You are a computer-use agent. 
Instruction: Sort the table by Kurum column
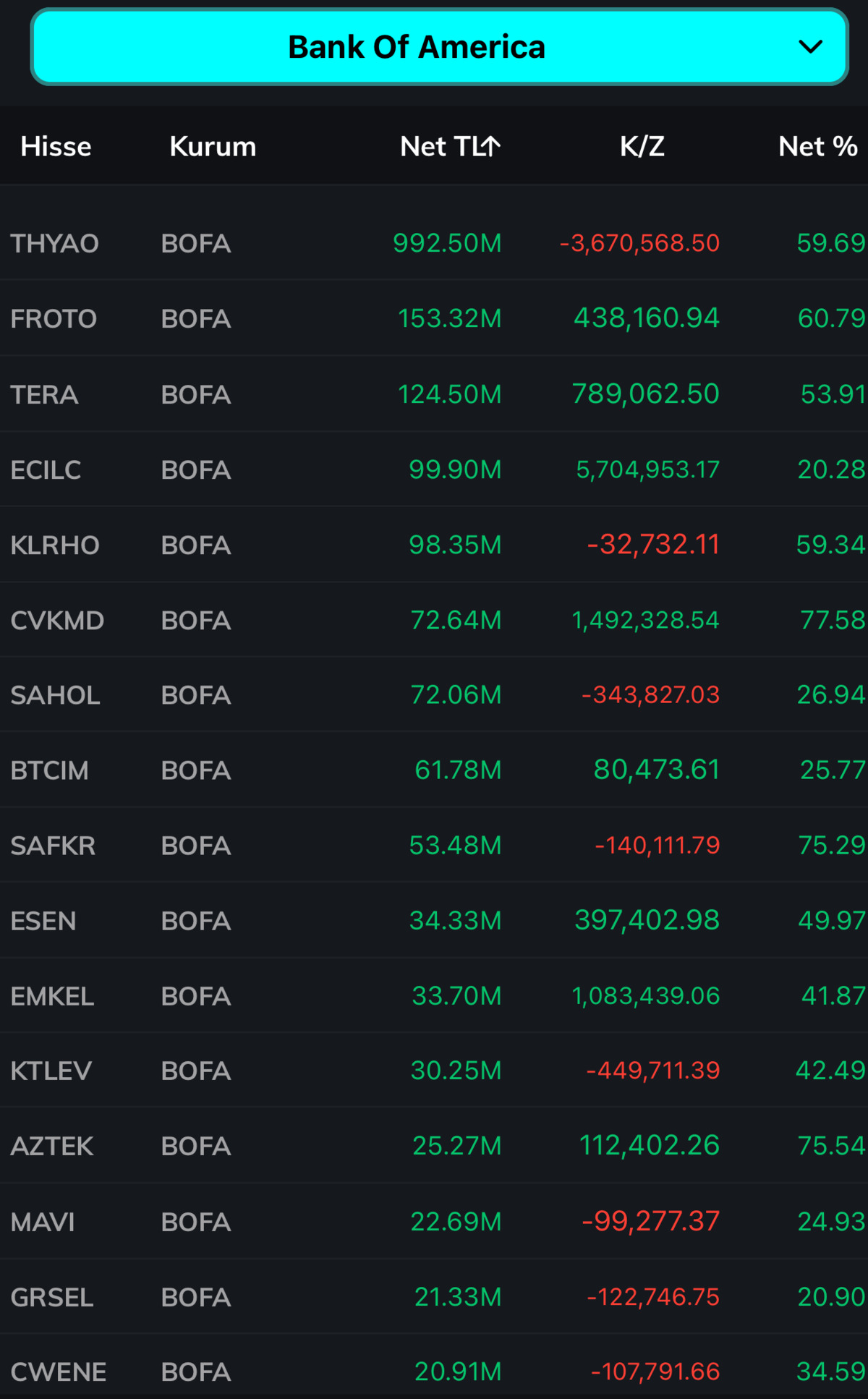click(213, 146)
